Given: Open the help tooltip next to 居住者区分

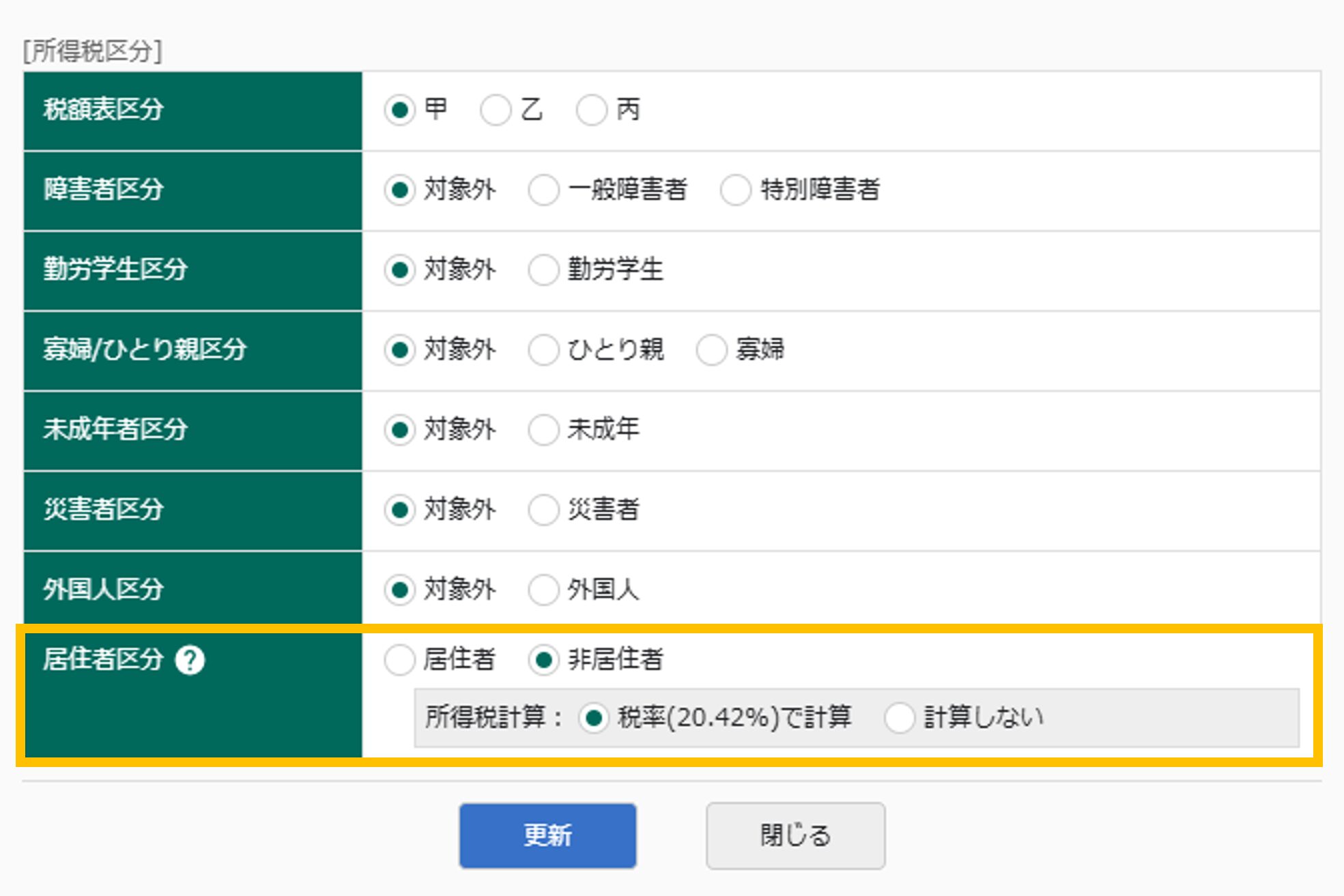Looking at the screenshot, I should (x=192, y=659).
